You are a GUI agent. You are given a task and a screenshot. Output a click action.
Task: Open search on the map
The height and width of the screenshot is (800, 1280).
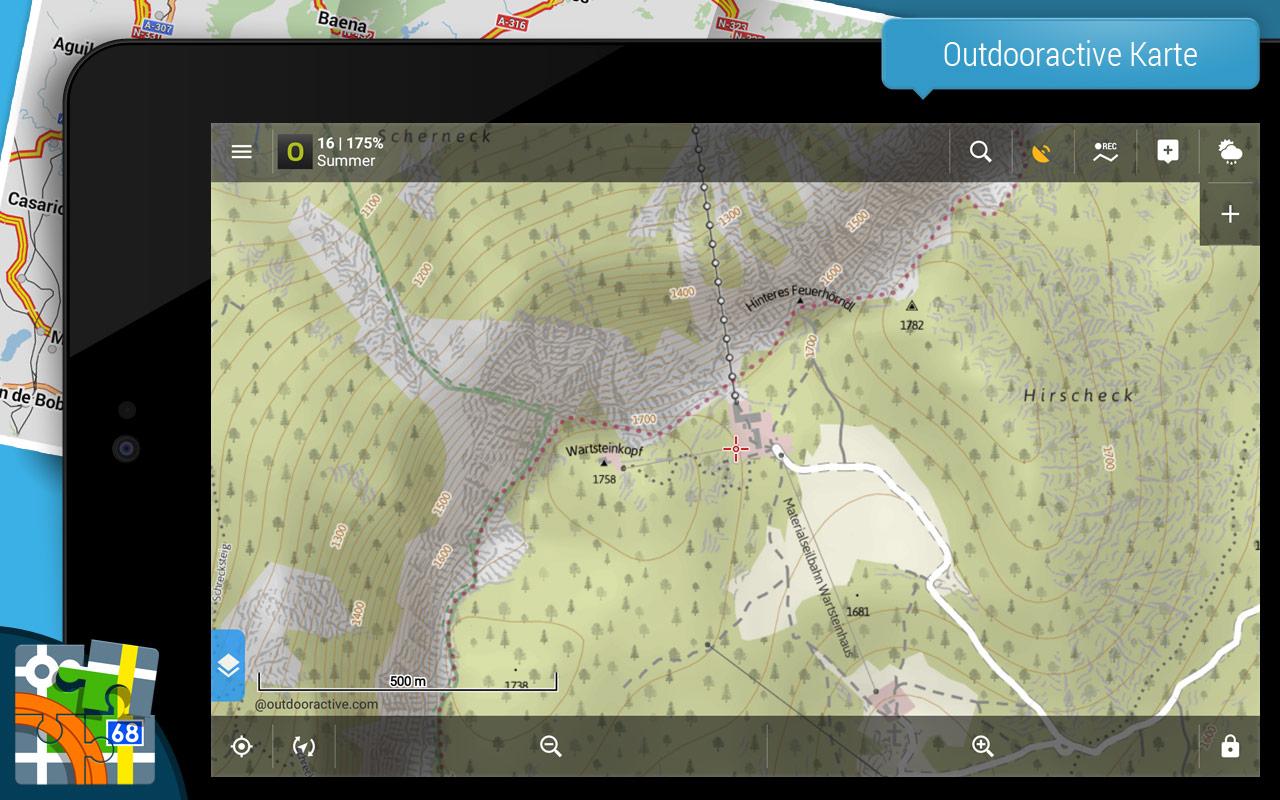click(980, 152)
